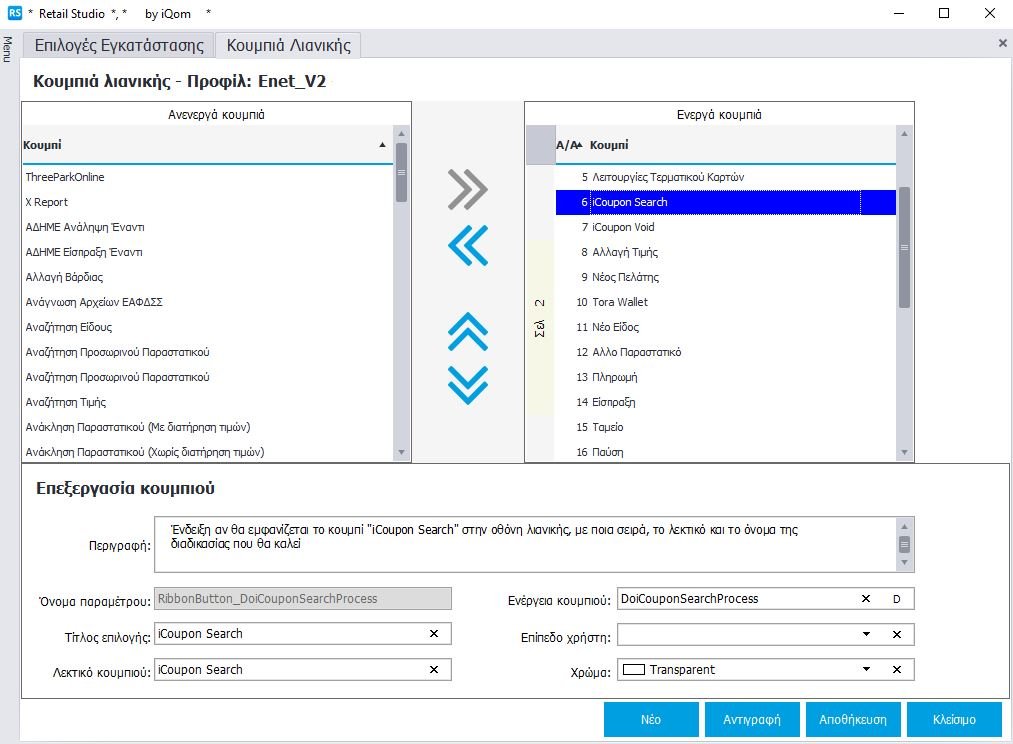Click the D button next to Ενέργεια κουμπιού

[x=897, y=599]
